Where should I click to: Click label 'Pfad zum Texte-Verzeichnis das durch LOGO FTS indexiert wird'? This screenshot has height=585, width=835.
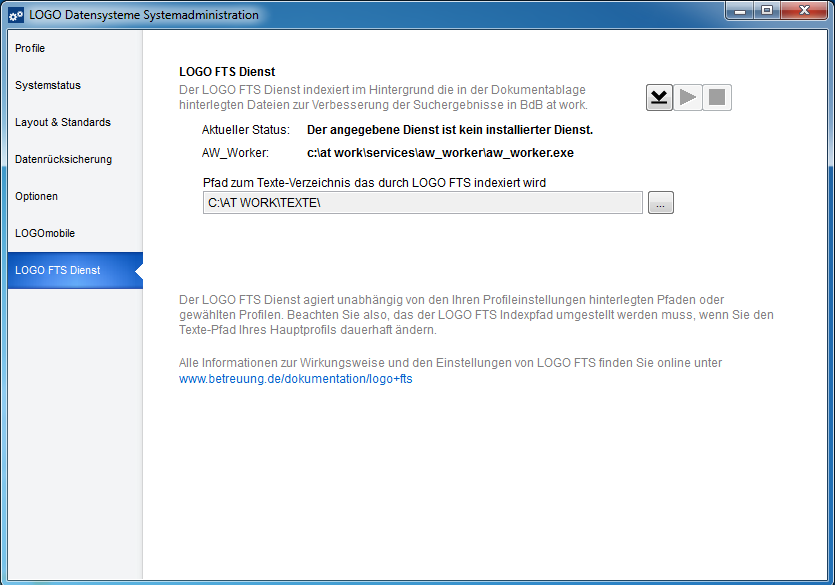coord(374,183)
